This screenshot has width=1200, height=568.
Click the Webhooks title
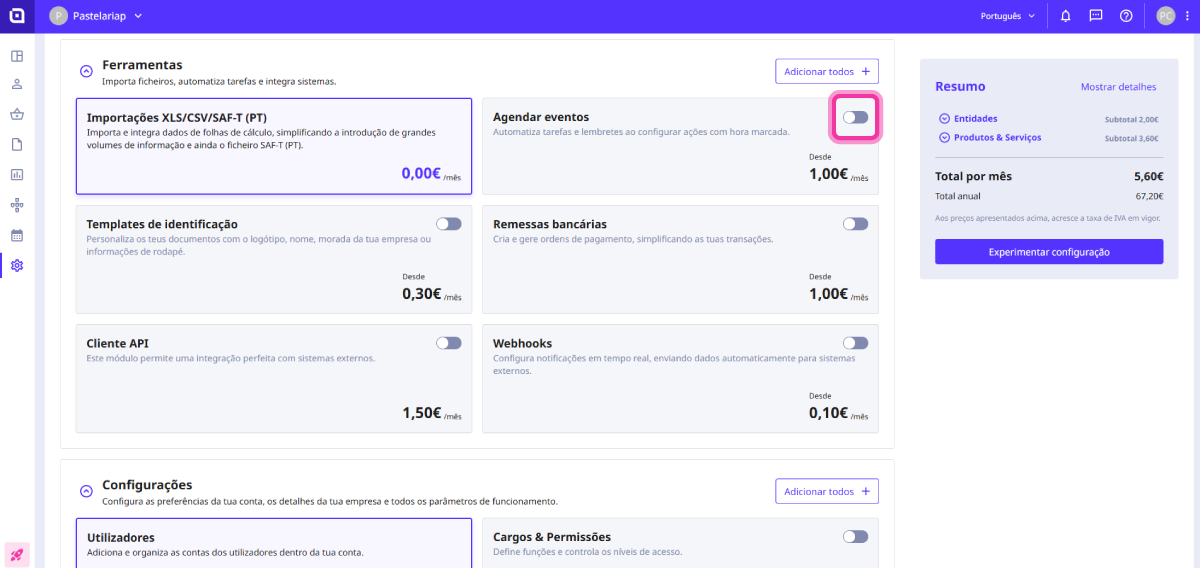pos(522,343)
